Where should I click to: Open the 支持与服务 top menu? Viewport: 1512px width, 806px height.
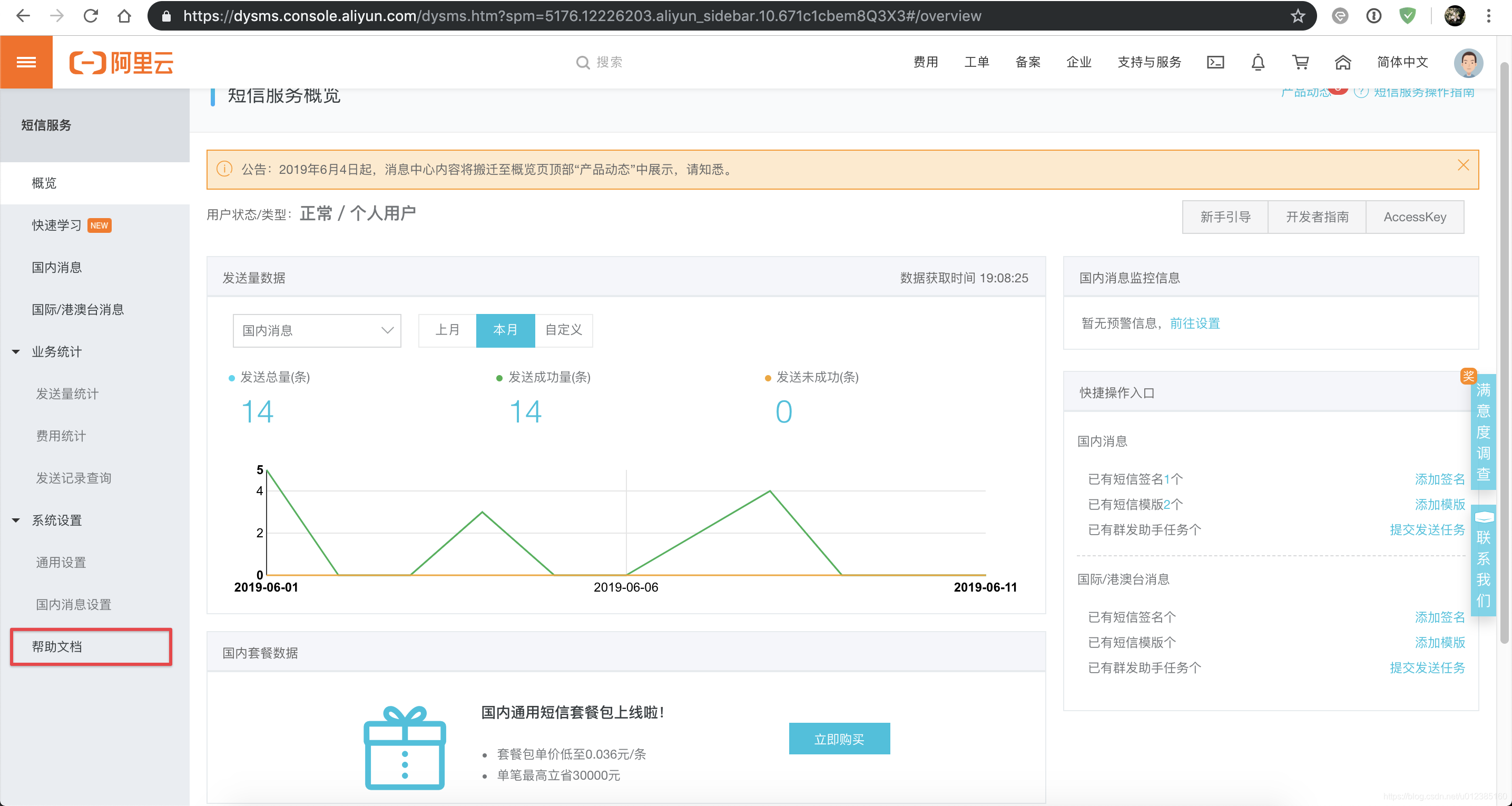click(x=1149, y=62)
